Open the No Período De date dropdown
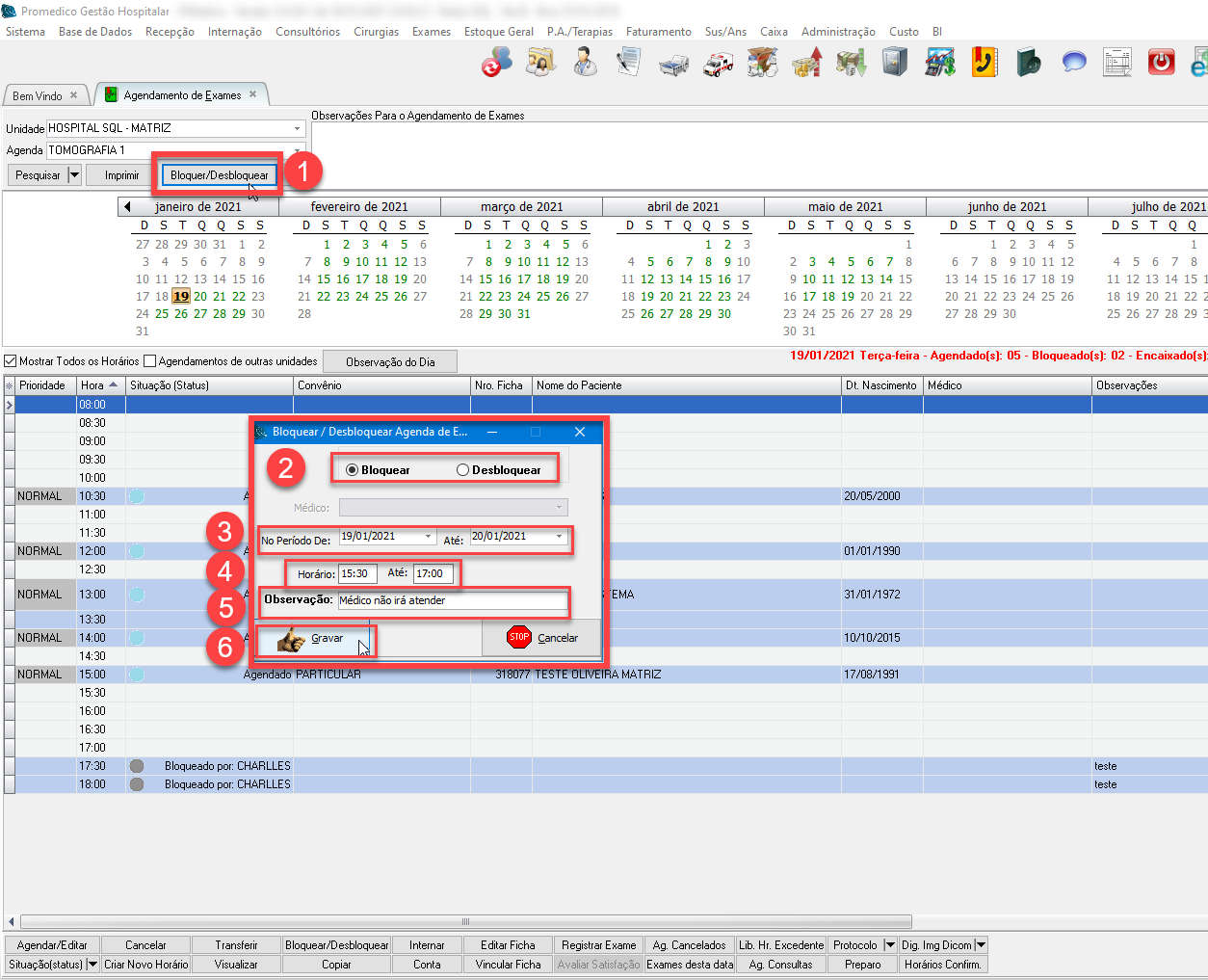 point(429,537)
